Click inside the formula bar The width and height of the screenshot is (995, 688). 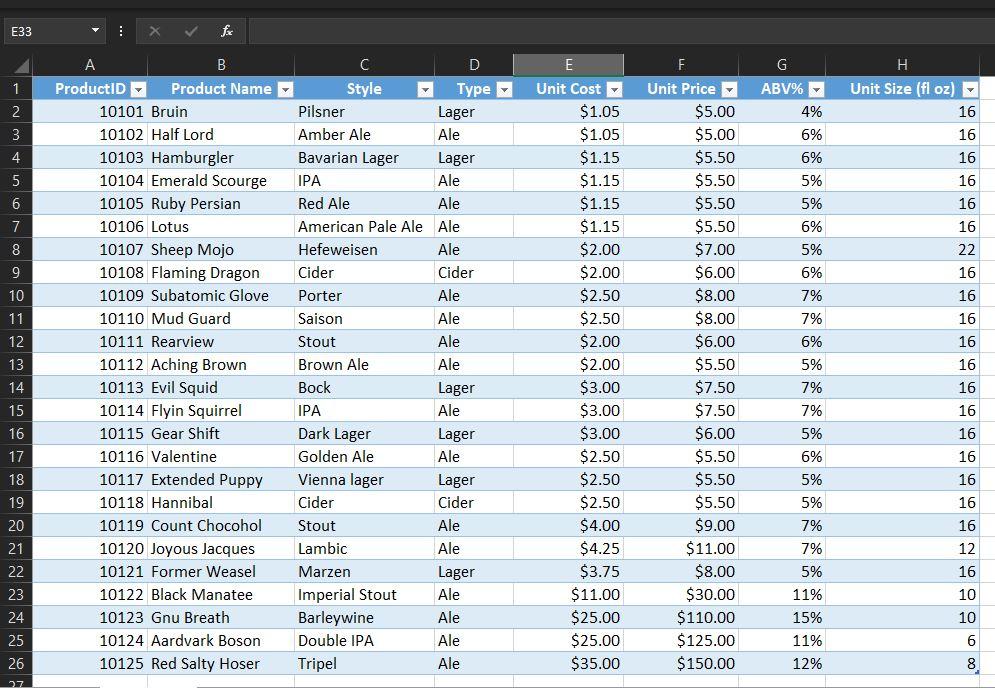click(500, 31)
